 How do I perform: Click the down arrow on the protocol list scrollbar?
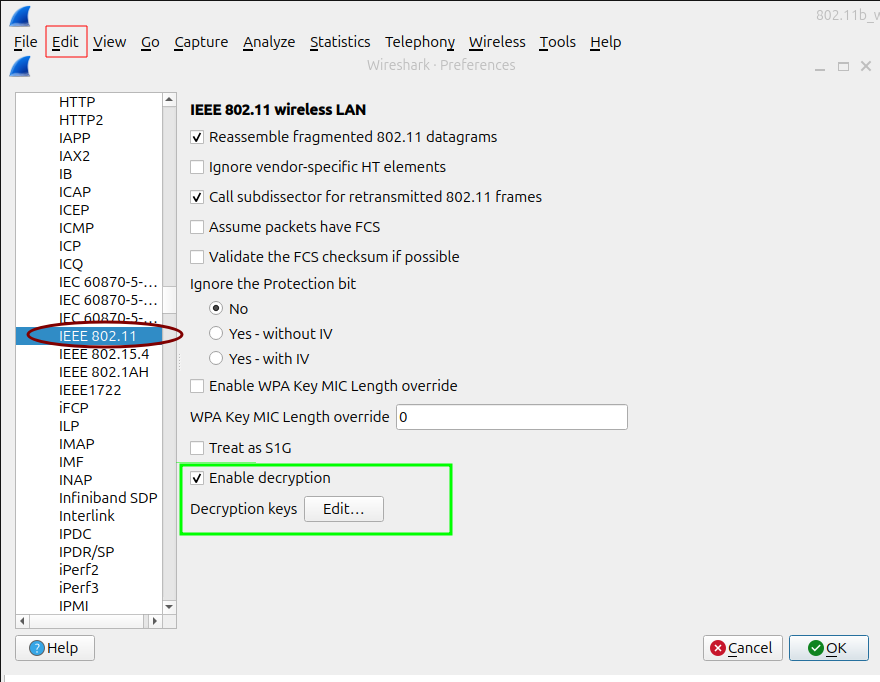pos(169,605)
